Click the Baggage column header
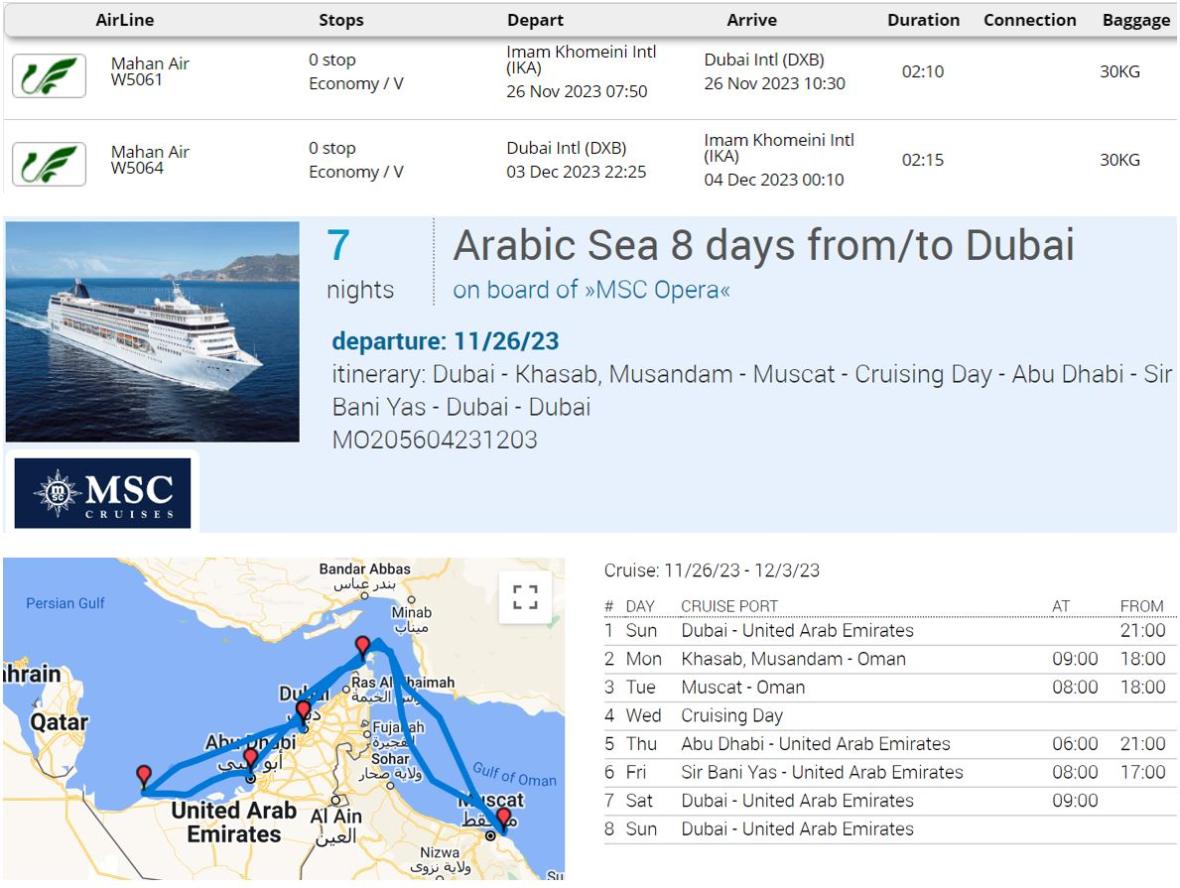The image size is (1180, 888). (1135, 20)
